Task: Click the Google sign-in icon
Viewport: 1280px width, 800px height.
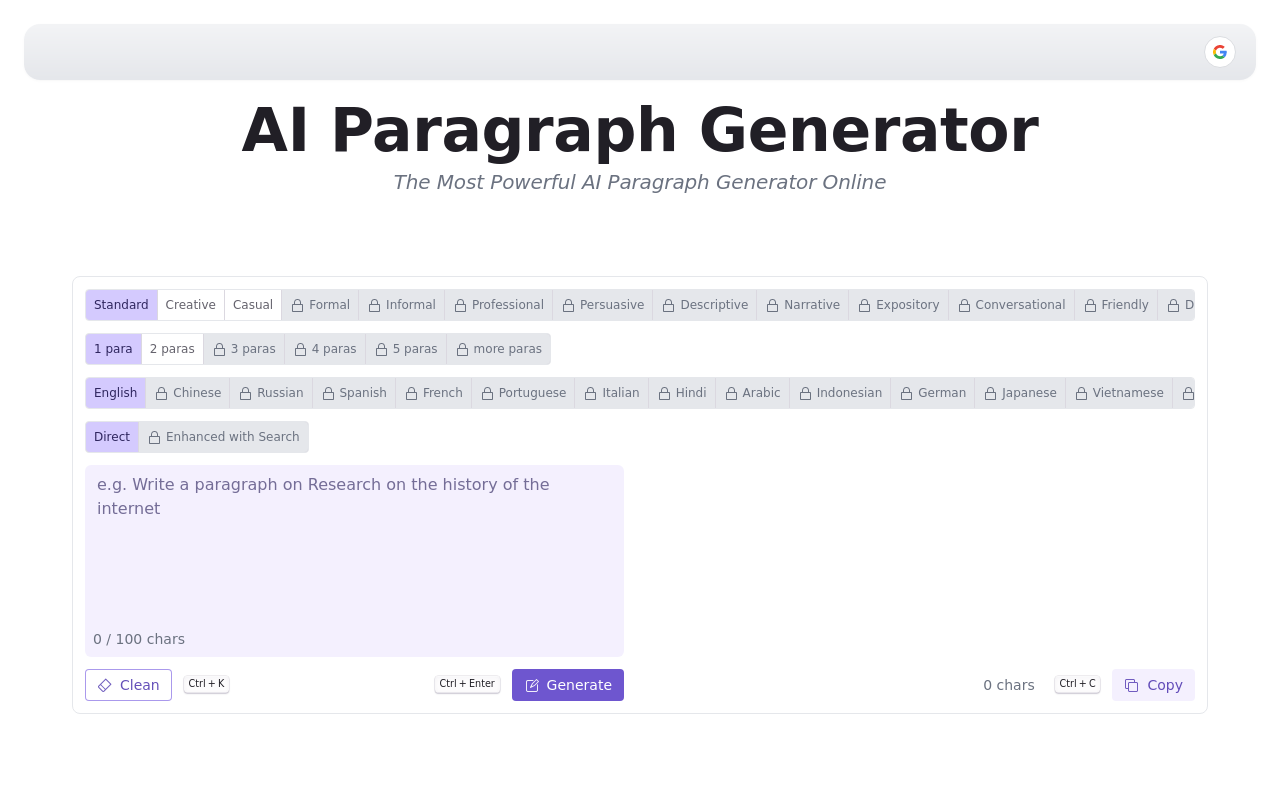Action: (1220, 52)
